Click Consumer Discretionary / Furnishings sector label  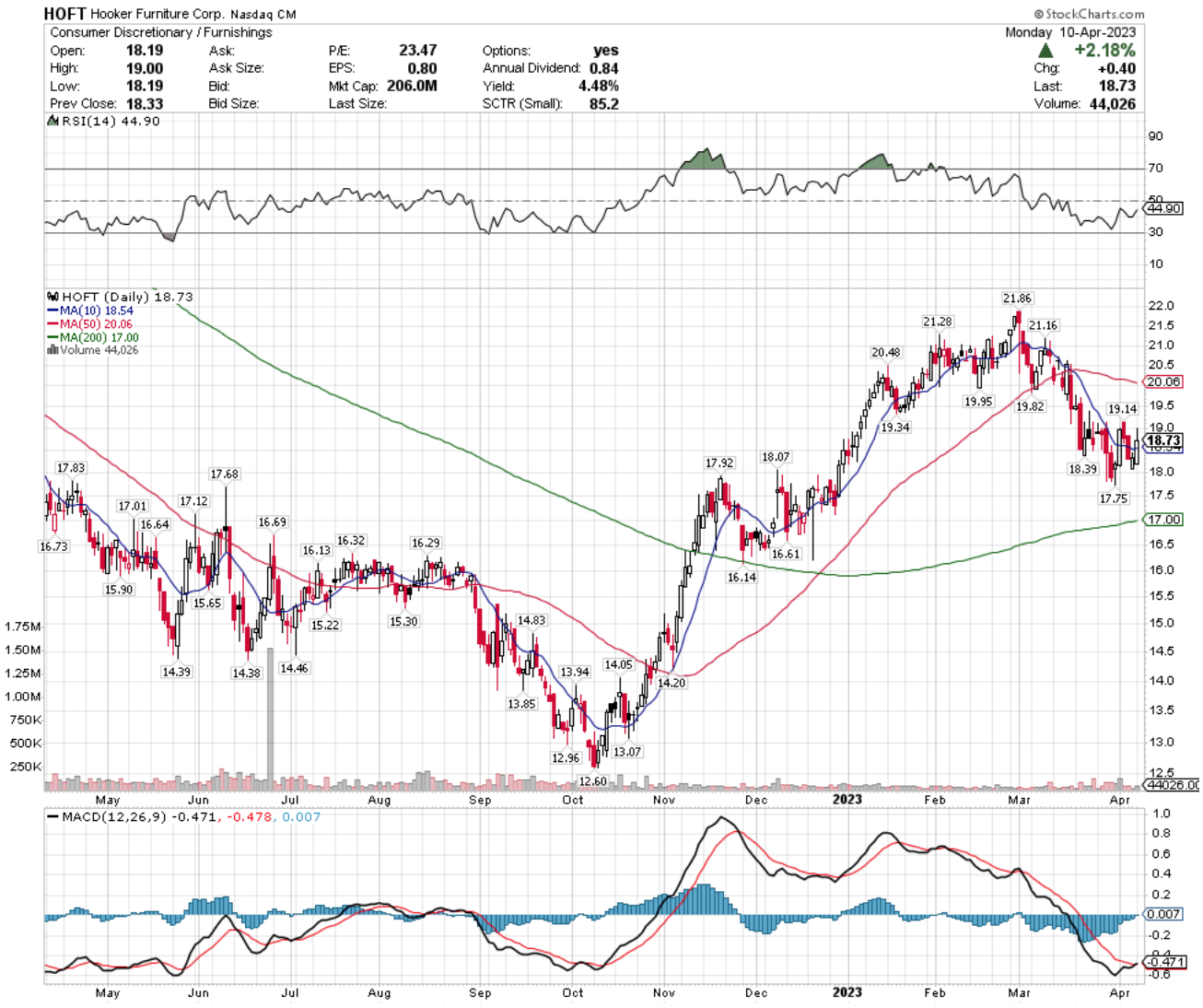pyautogui.click(x=161, y=32)
